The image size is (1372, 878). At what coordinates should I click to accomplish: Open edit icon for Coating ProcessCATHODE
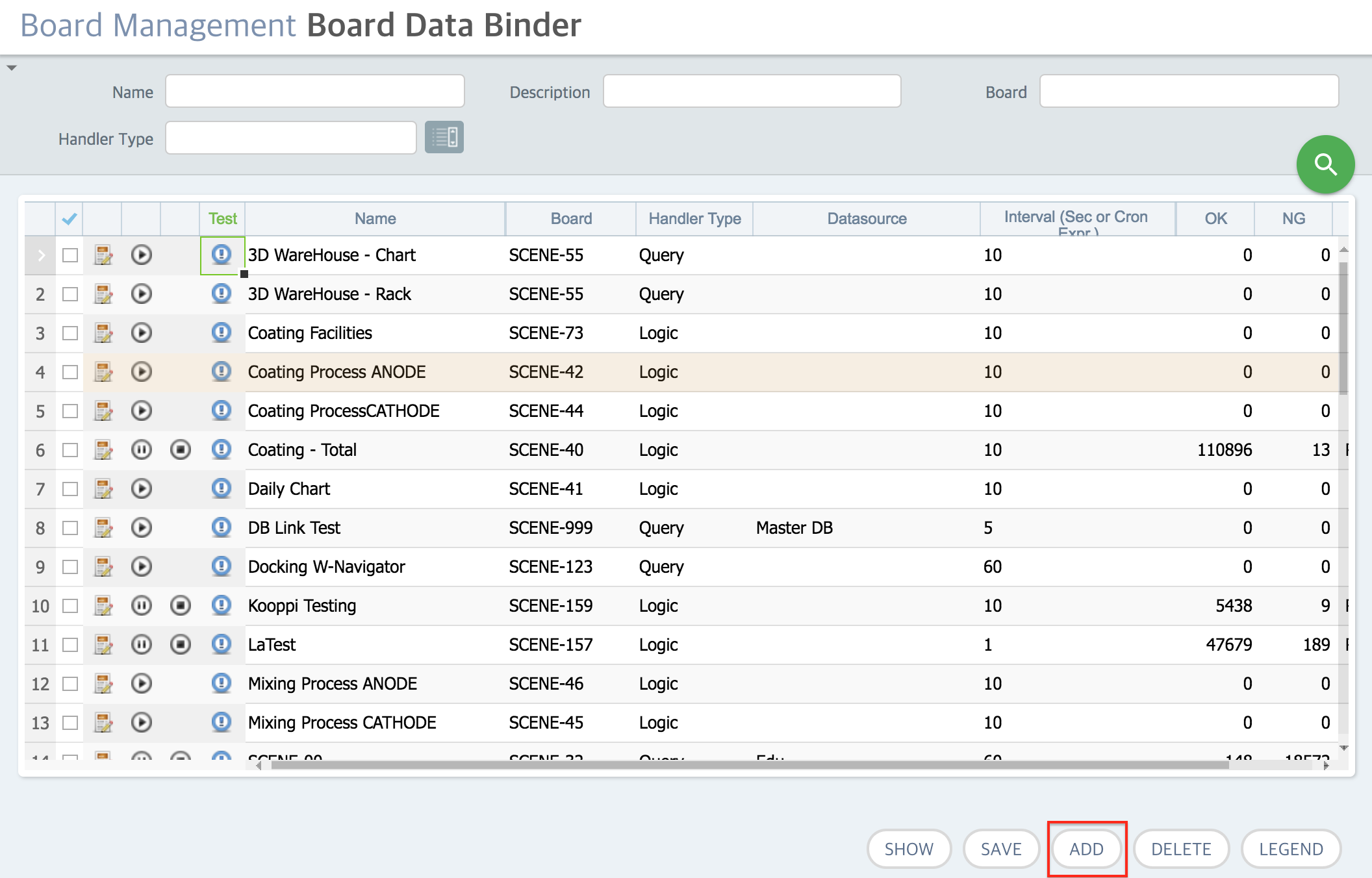(x=103, y=410)
